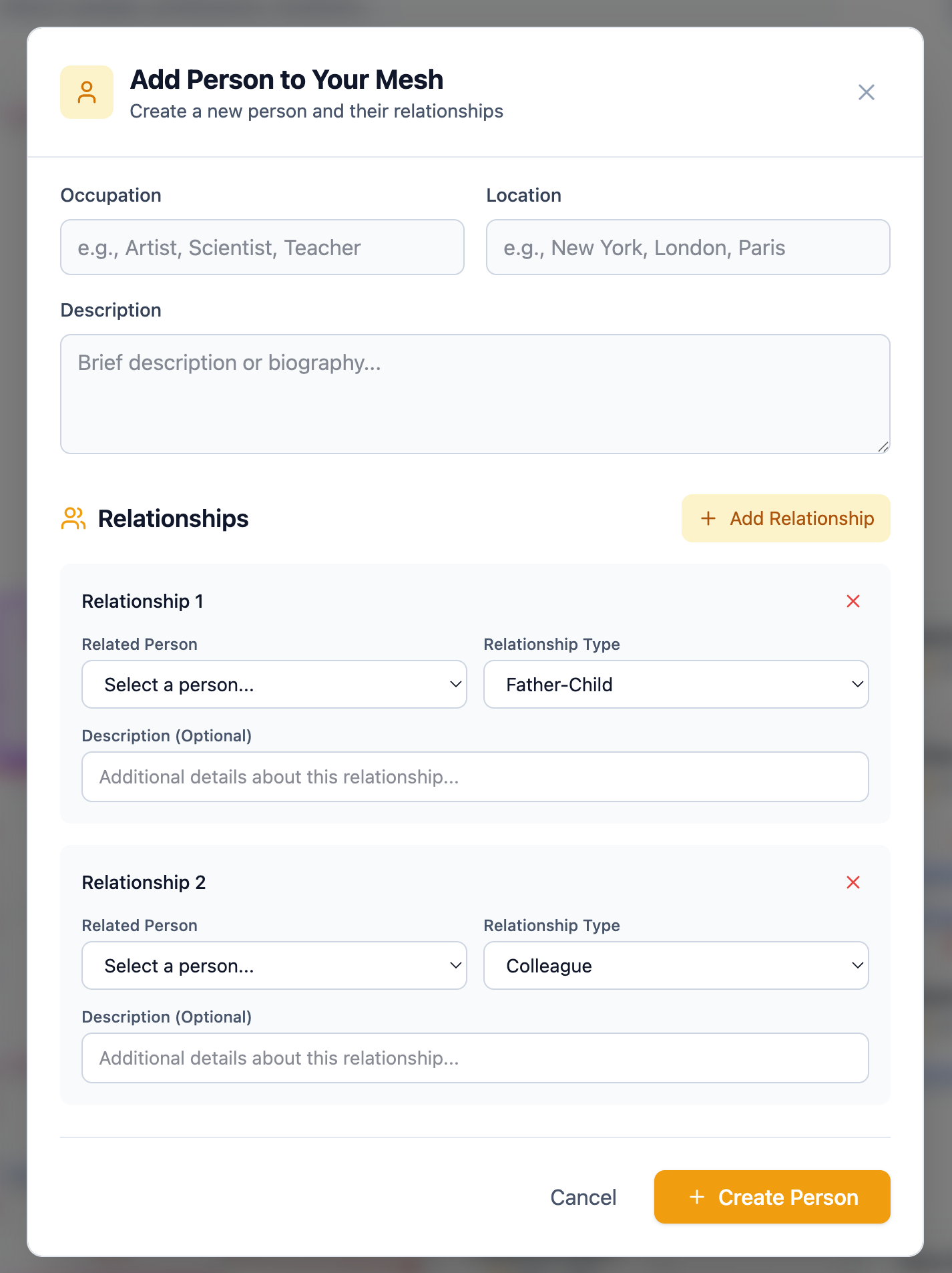The height and width of the screenshot is (1273, 952).
Task: Open the Colleague relationship type dropdown
Action: pyautogui.click(x=676, y=966)
